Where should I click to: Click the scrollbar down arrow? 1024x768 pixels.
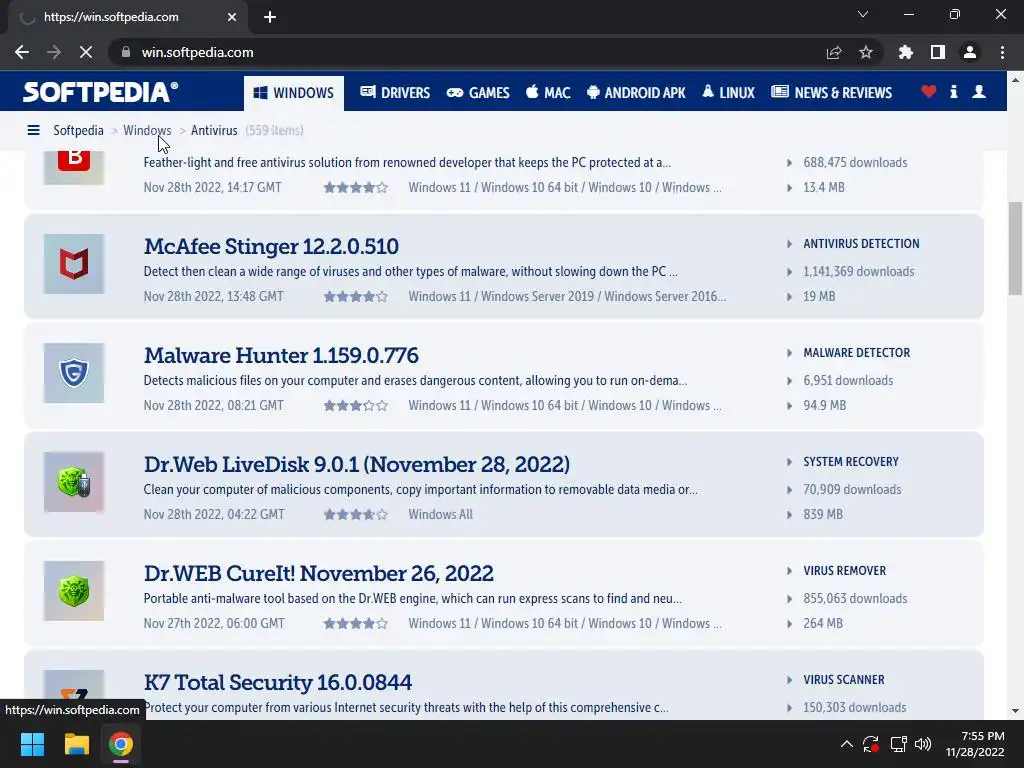1015,711
